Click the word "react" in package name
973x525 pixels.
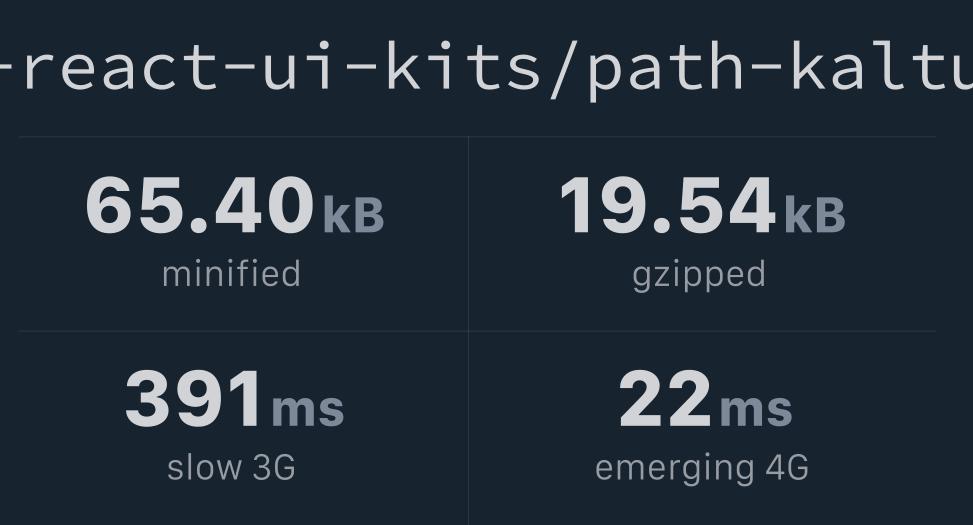[x=120, y=66]
